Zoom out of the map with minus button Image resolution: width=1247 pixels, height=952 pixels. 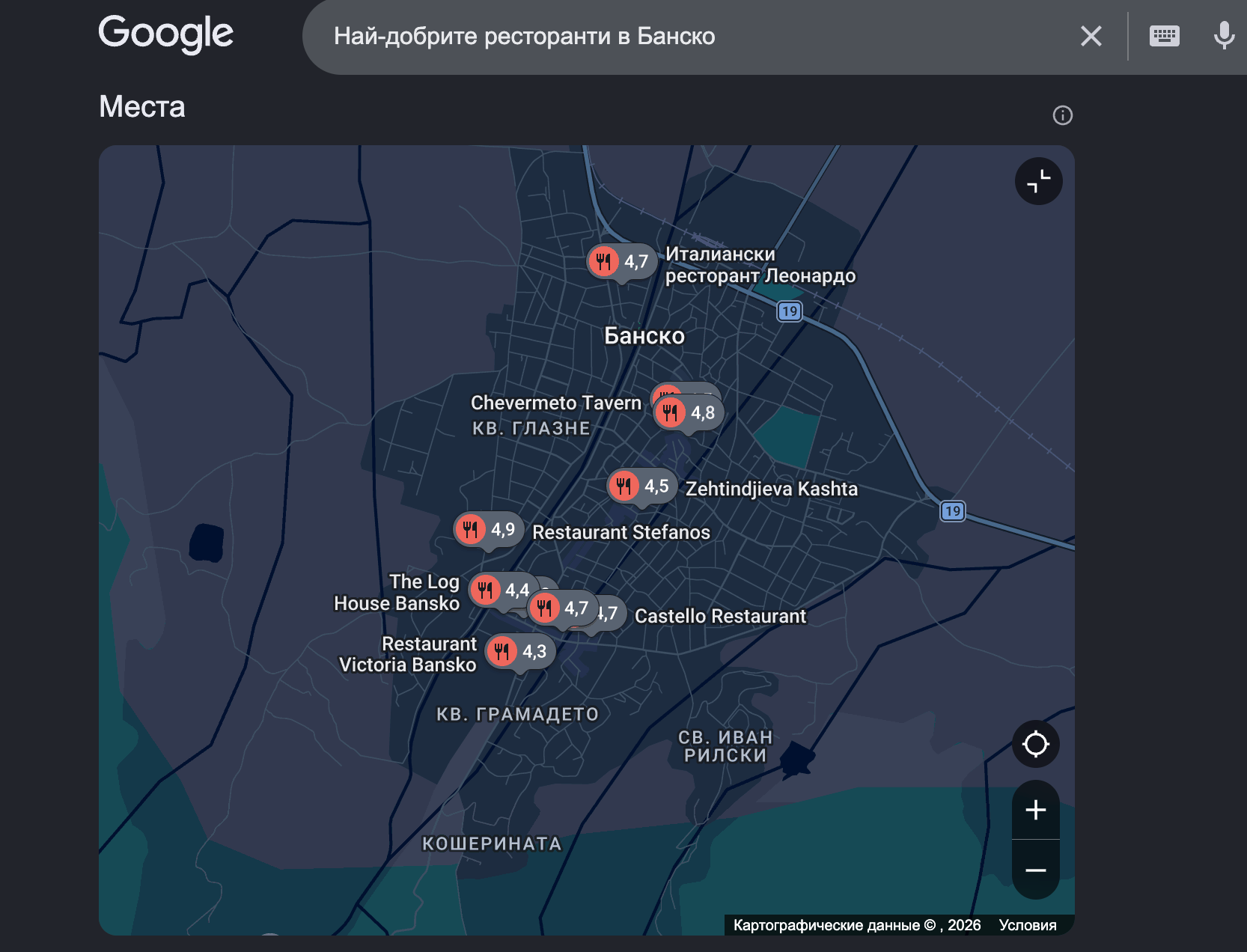pos(1035,870)
